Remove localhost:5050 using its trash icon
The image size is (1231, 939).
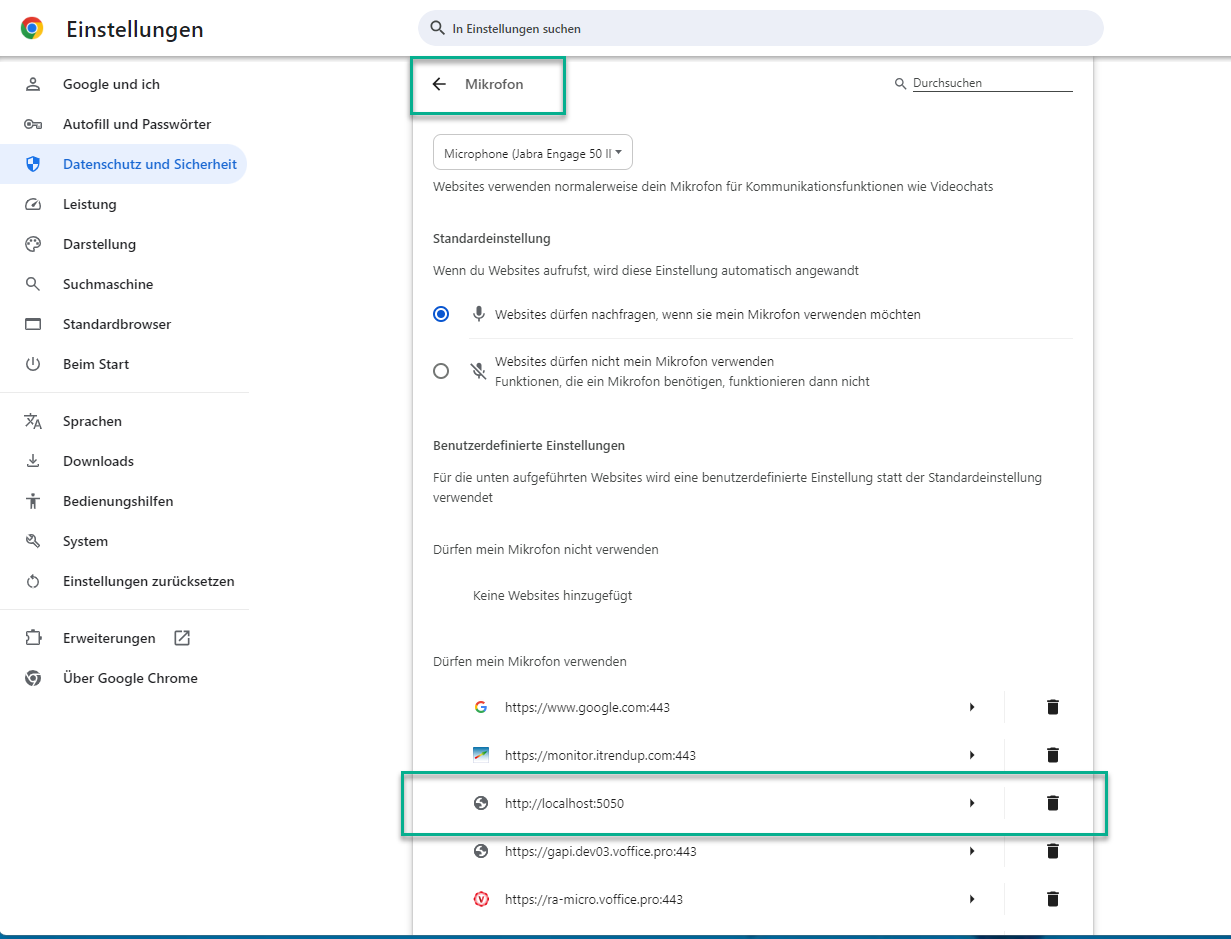tap(1052, 803)
